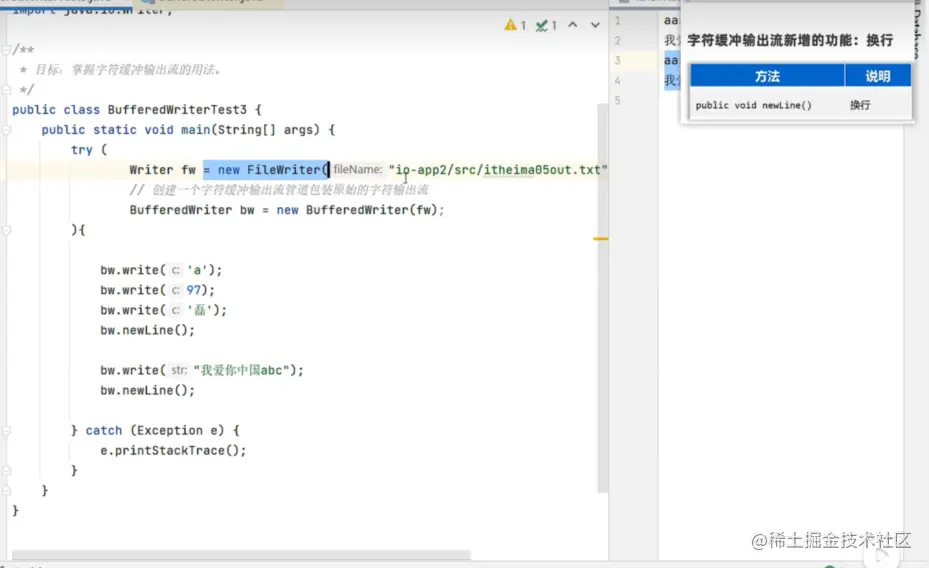
Task: Click 'Writer fw' variable declaration
Action: pos(162,170)
